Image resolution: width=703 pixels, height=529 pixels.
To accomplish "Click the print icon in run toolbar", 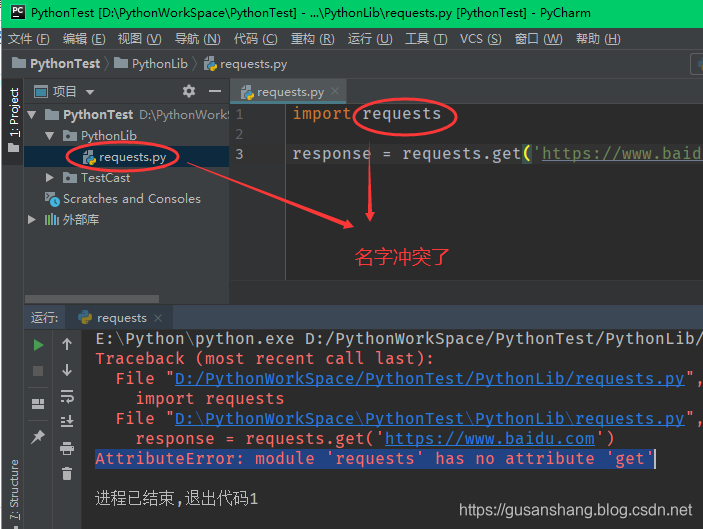I will [67, 448].
